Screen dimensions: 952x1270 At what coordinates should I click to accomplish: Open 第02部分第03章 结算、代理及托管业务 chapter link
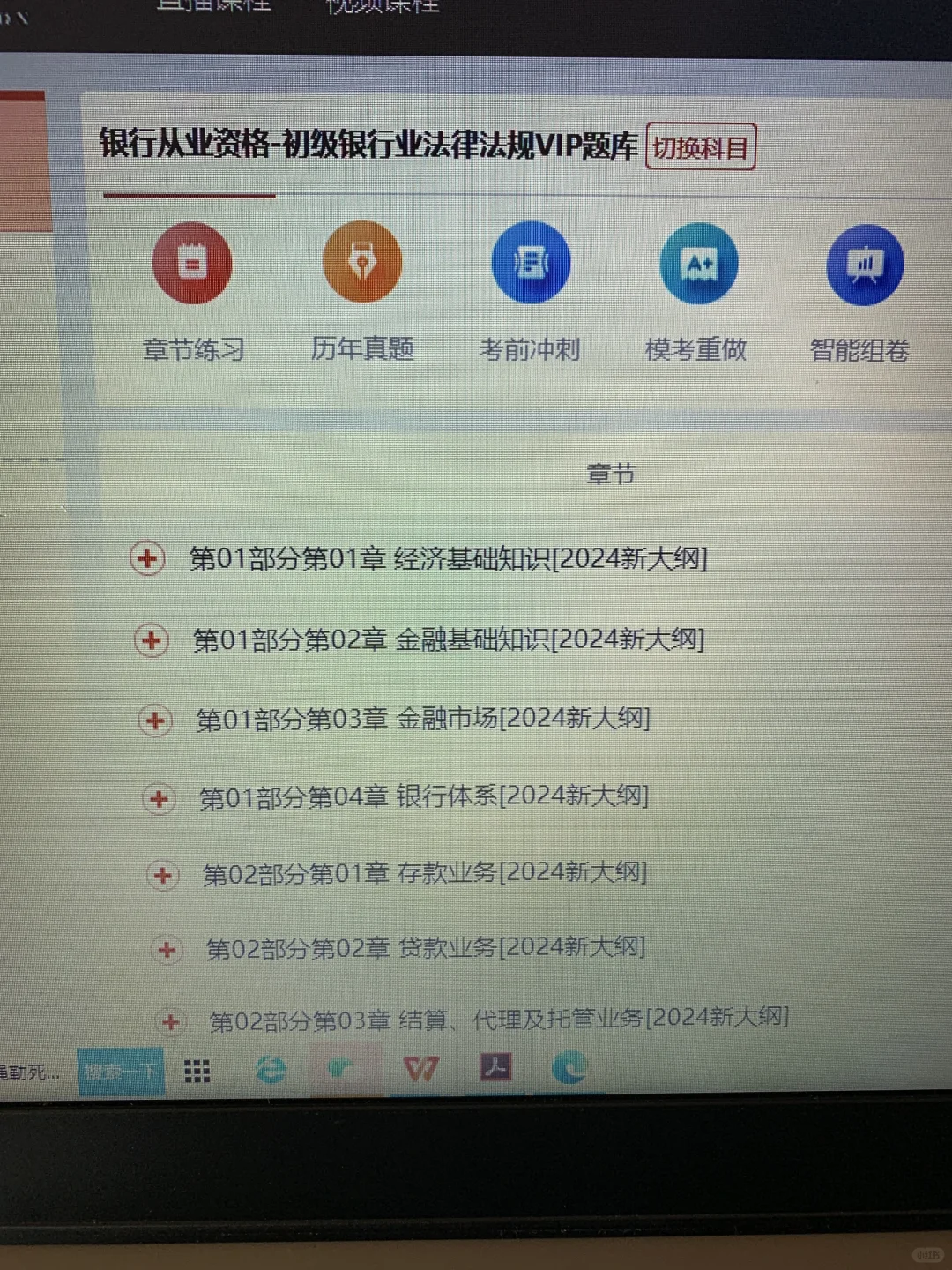[x=499, y=1016]
